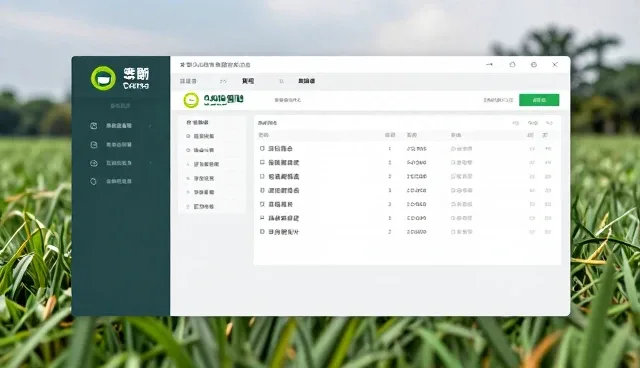Image resolution: width=640 pixels, height=368 pixels.
Task: Select the third item in the category list panel
Action: (203, 164)
